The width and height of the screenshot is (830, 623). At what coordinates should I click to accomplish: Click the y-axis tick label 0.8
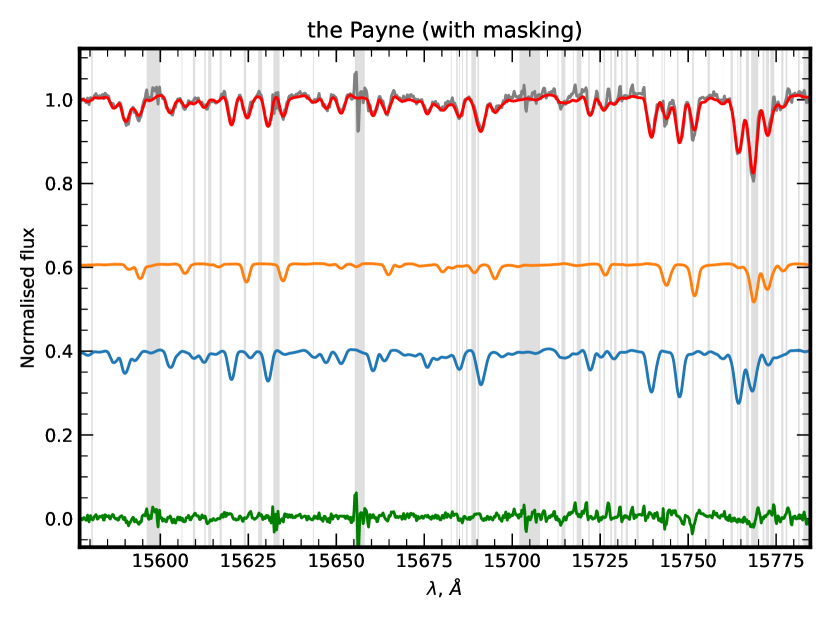coord(59,184)
